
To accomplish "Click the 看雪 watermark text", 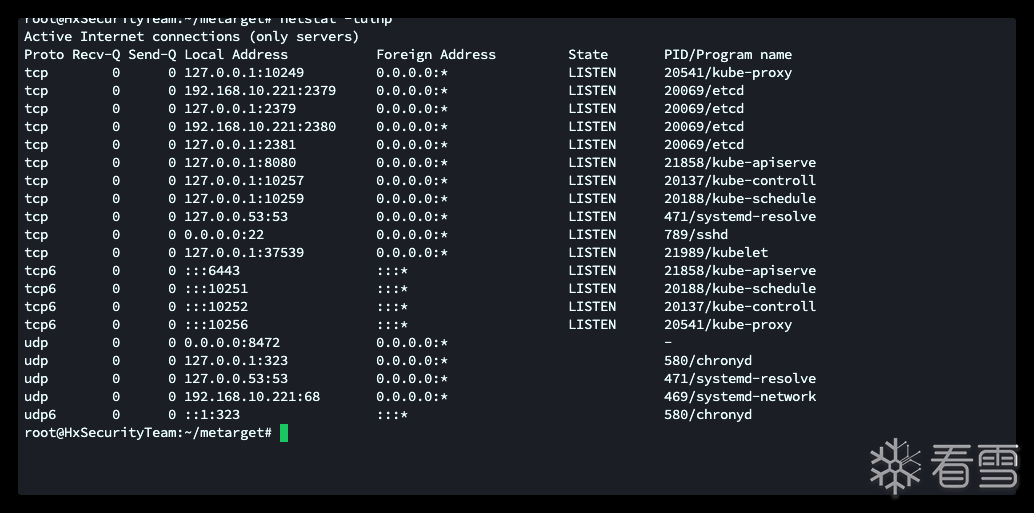I will [972, 466].
